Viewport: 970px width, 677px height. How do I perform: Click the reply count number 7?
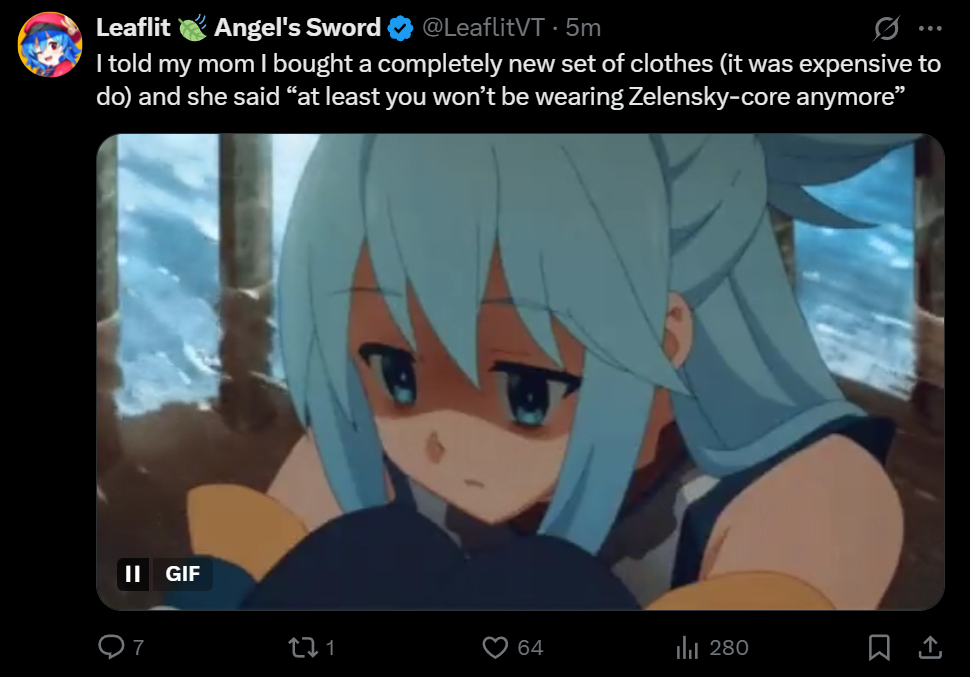139,648
